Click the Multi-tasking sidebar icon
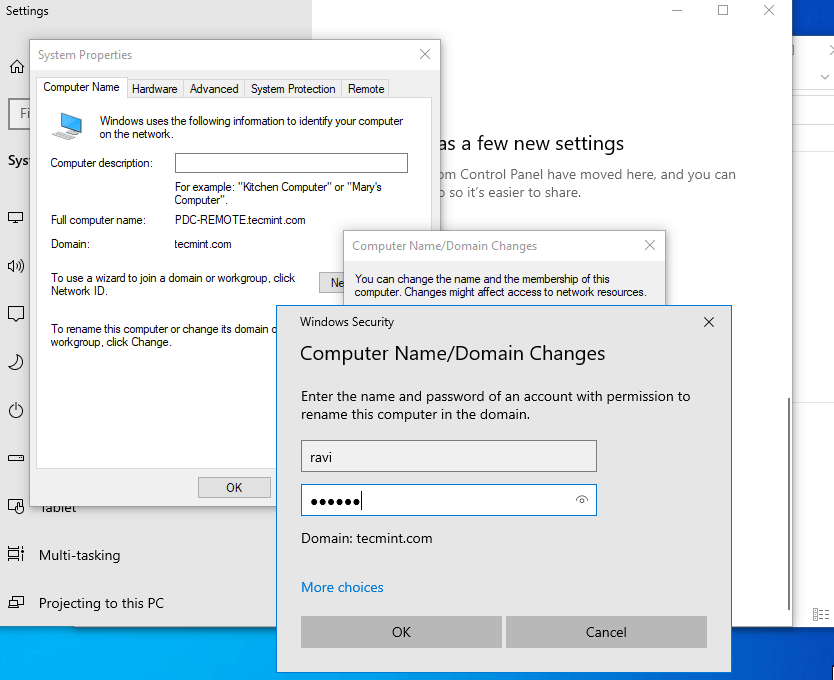 point(16,555)
